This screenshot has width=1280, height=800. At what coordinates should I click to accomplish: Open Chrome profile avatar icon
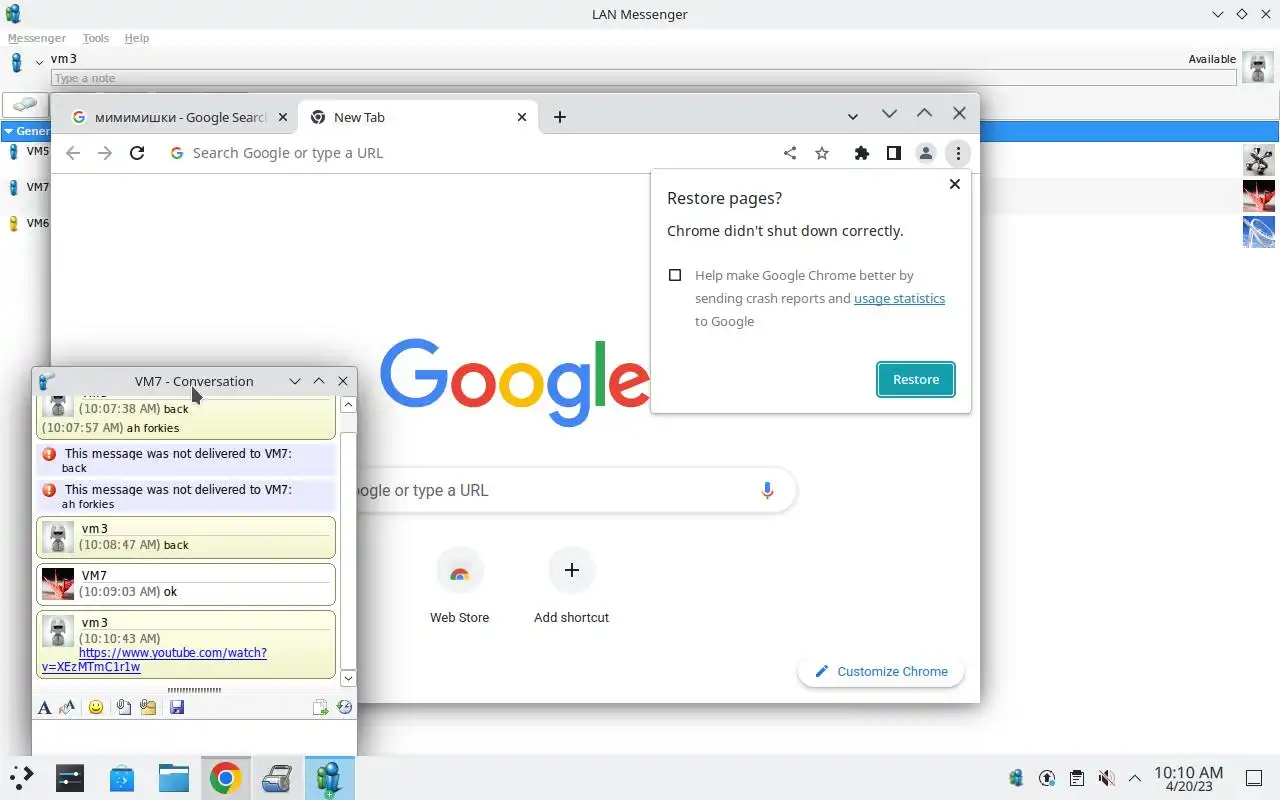point(926,153)
